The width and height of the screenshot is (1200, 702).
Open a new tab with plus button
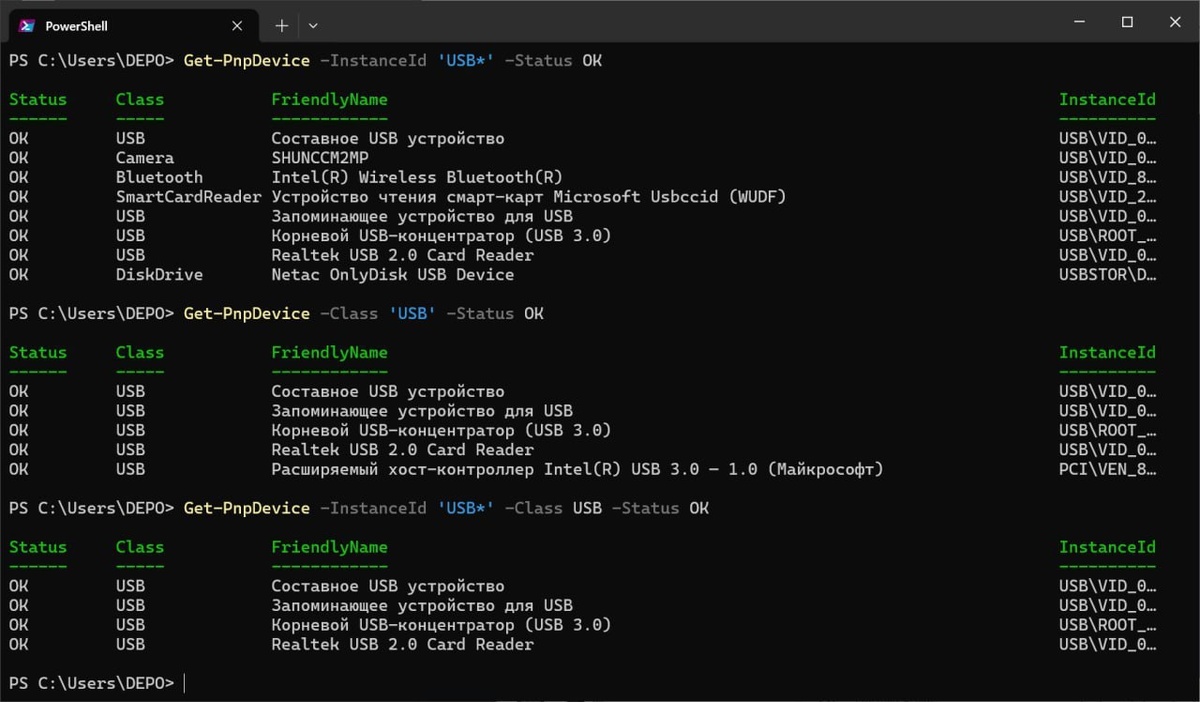point(282,25)
